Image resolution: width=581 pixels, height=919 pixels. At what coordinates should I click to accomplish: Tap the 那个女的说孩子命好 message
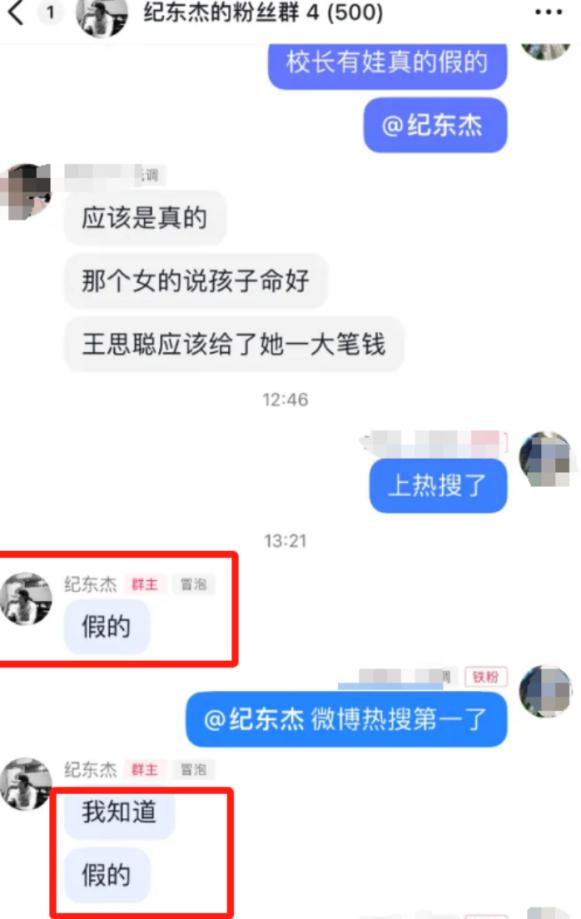[195, 281]
